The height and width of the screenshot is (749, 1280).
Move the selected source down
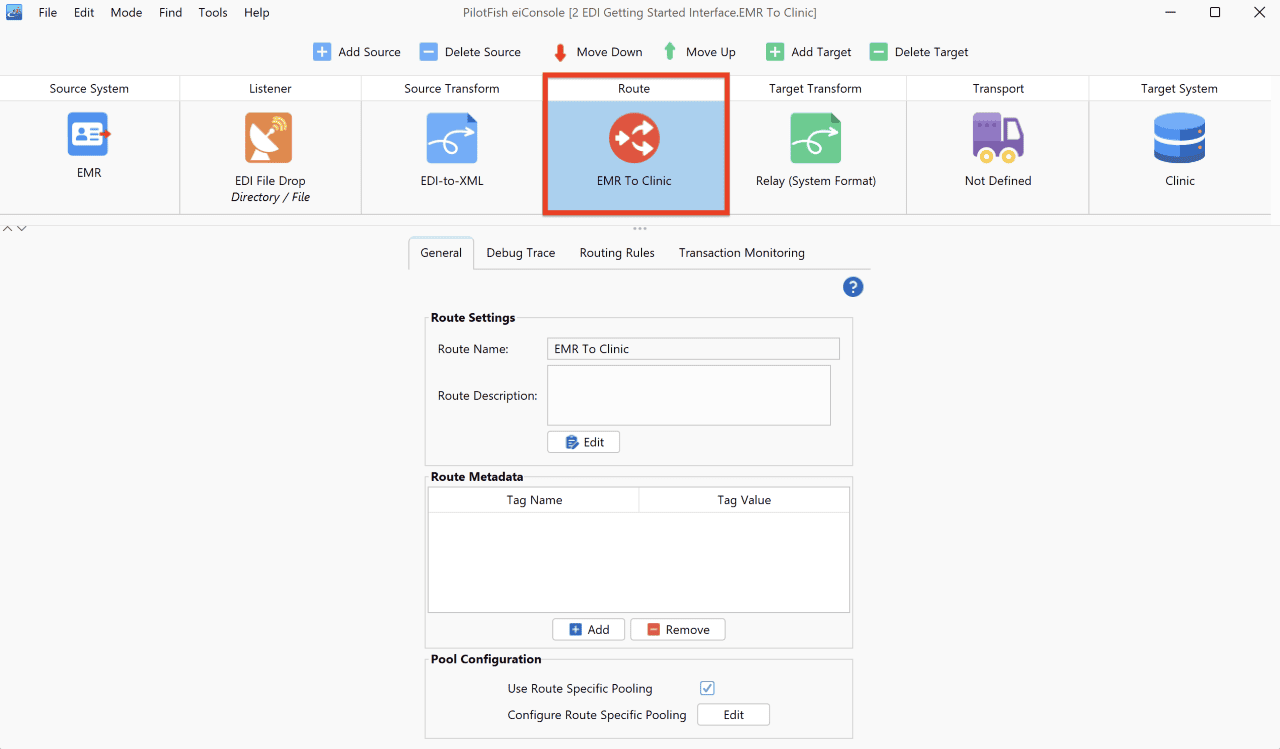(x=597, y=52)
